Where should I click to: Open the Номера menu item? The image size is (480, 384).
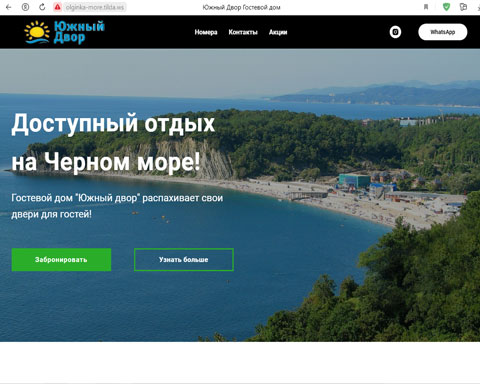(x=206, y=32)
